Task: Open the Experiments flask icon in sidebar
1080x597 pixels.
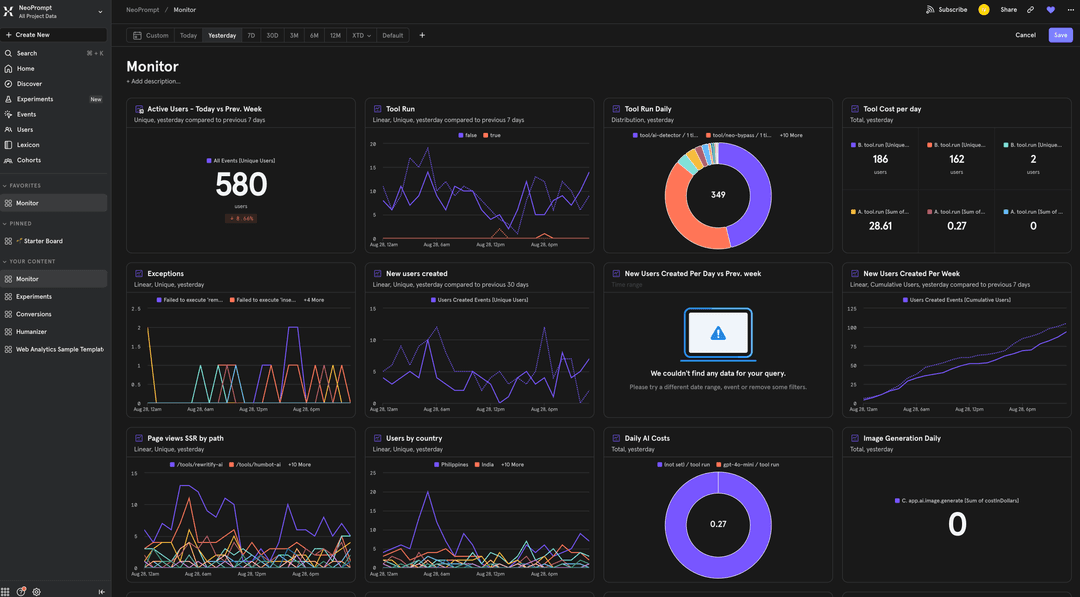Action: (9, 97)
